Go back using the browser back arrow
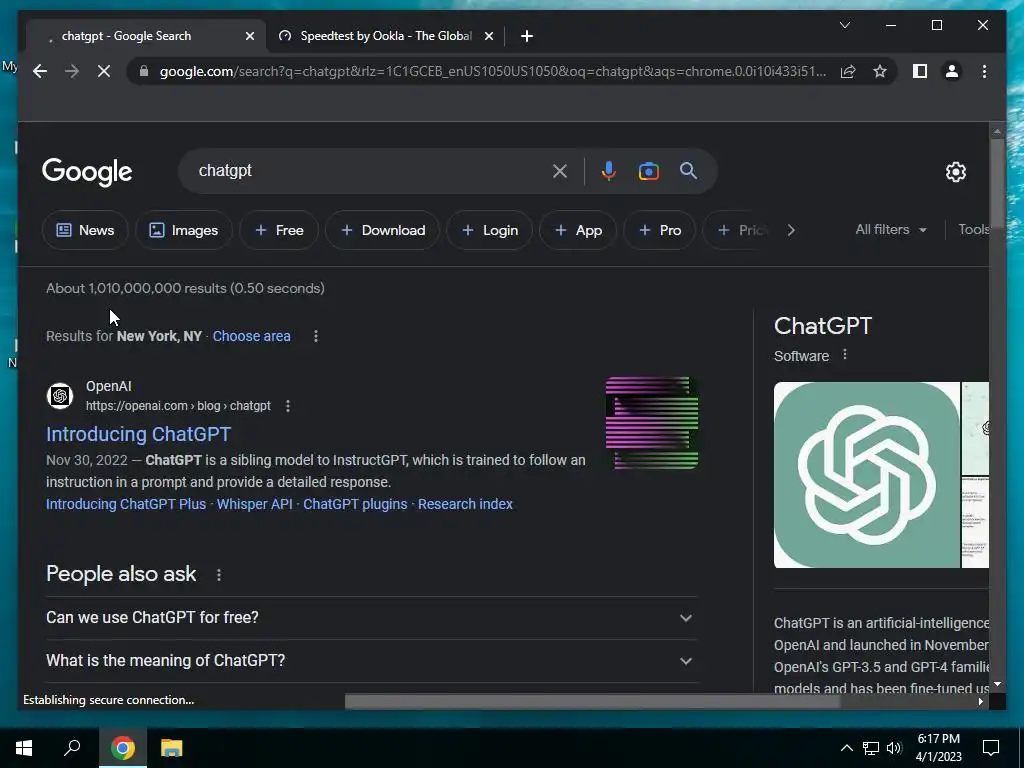1024x768 pixels. 40,71
